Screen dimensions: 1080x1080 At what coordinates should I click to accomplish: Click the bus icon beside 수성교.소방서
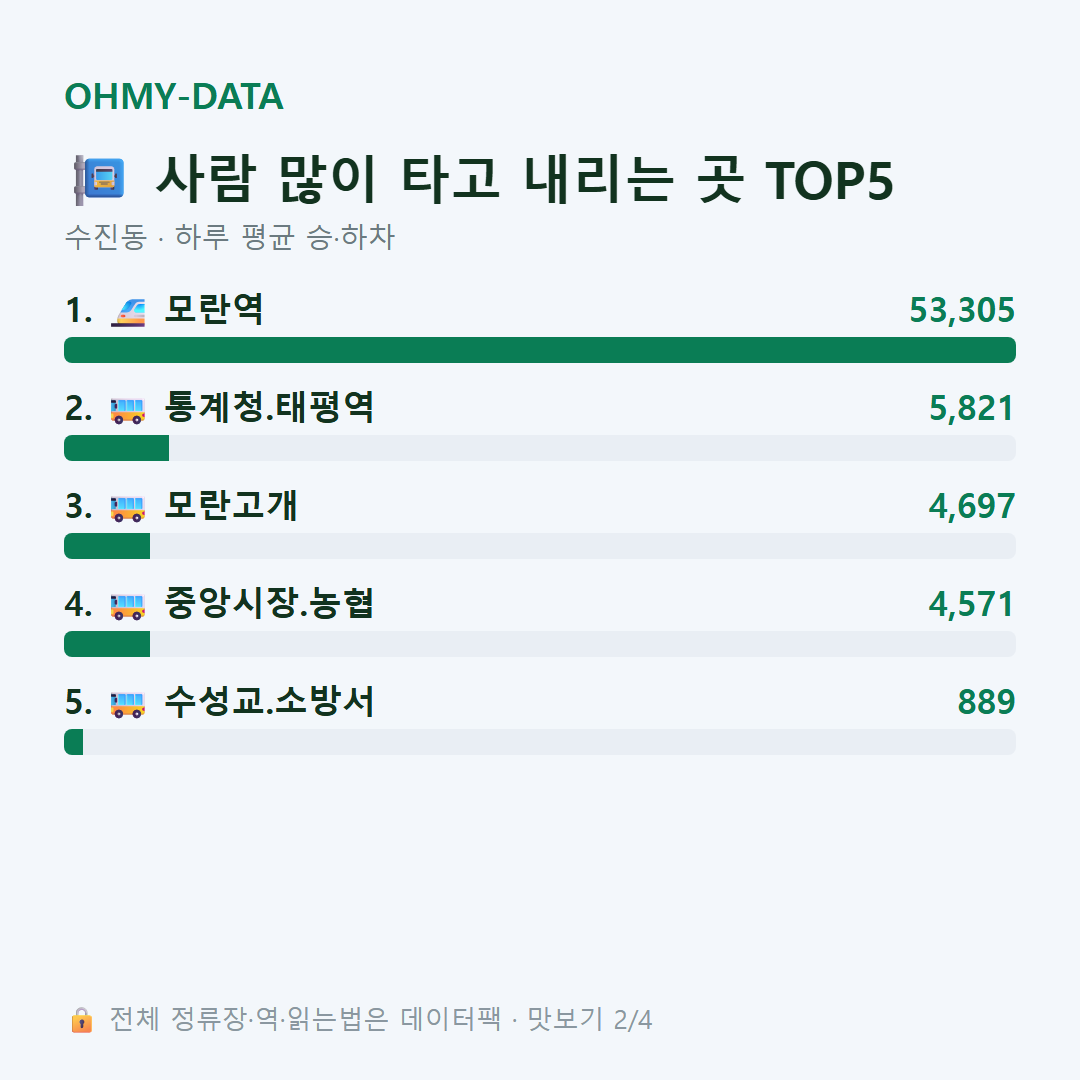tap(128, 704)
